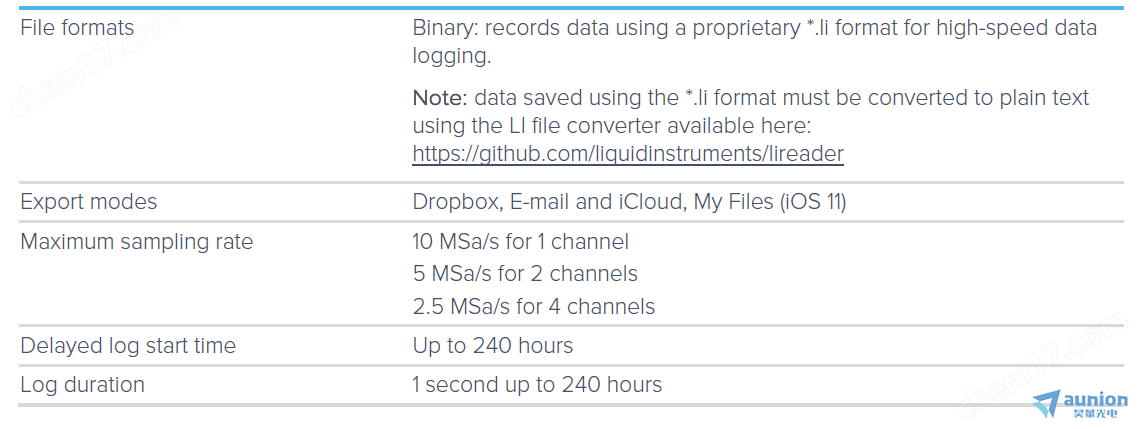
Task: Select the File formats row label
Action: pyautogui.click(x=77, y=28)
